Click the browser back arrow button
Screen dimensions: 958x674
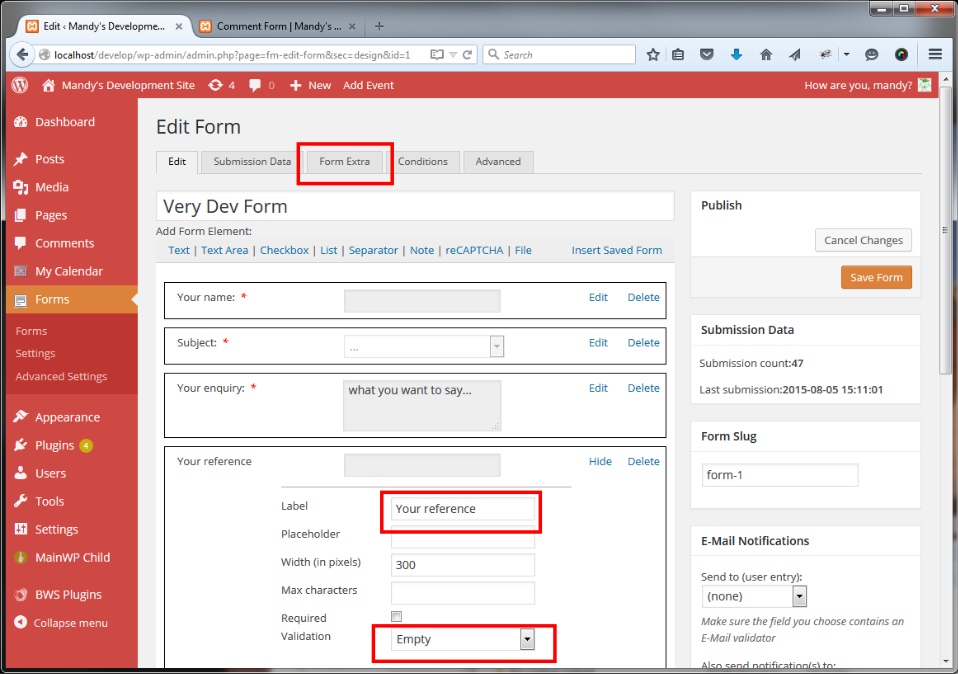pyautogui.click(x=21, y=55)
